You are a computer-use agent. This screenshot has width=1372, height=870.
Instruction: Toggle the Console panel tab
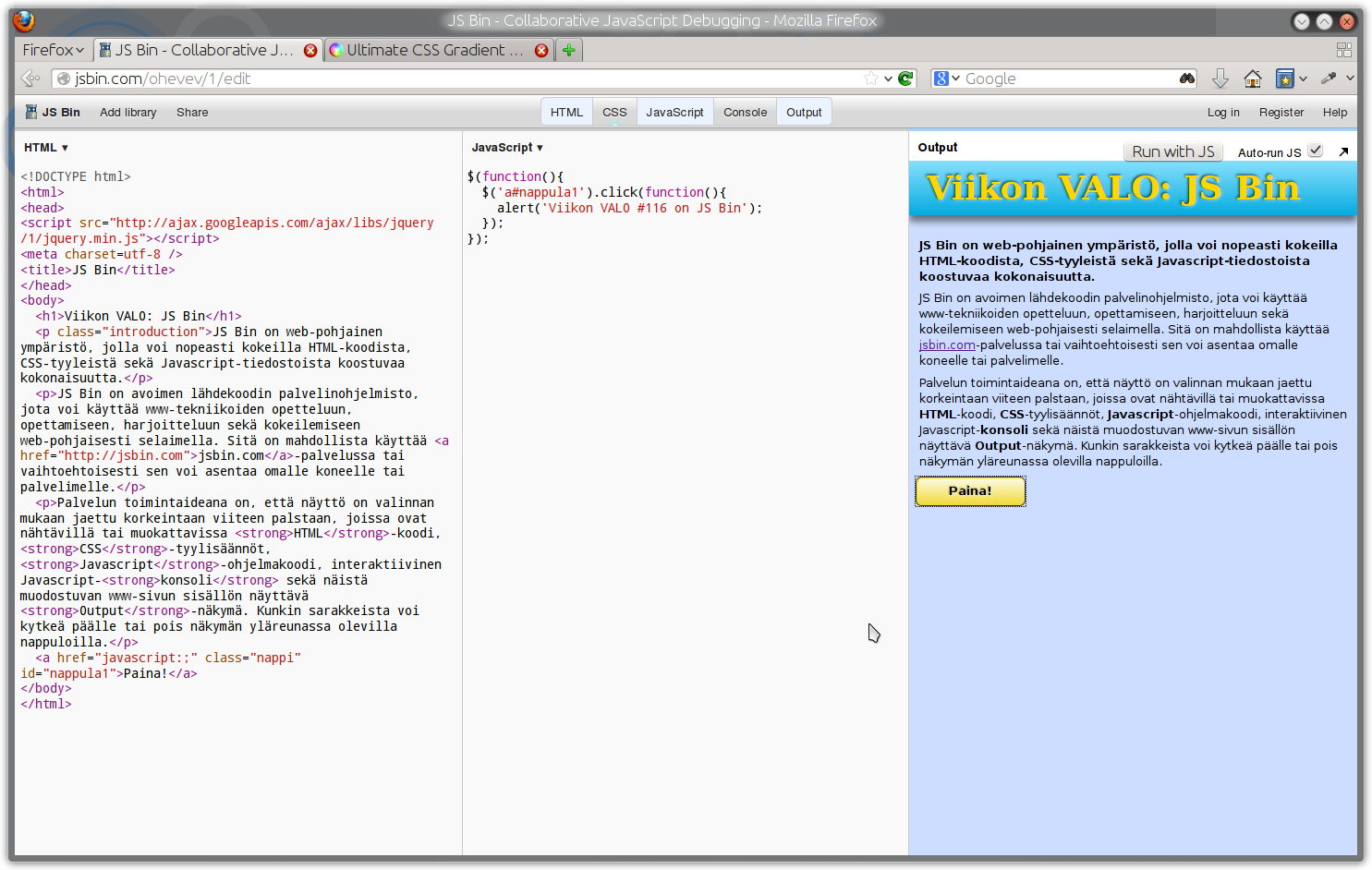tap(745, 112)
